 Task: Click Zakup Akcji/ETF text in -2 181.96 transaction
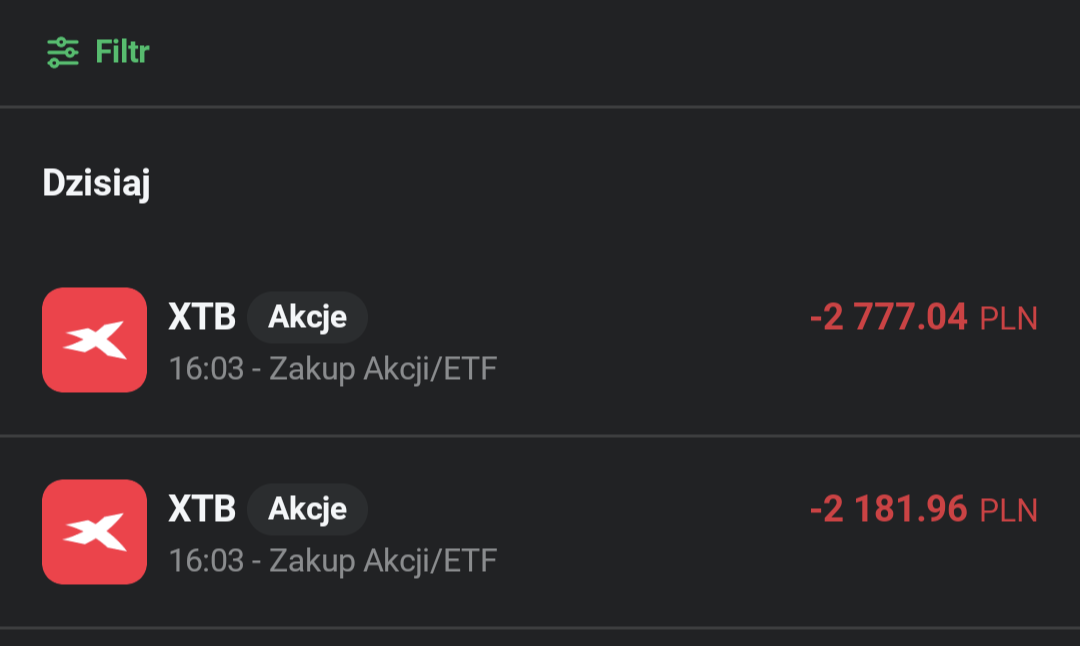(383, 561)
